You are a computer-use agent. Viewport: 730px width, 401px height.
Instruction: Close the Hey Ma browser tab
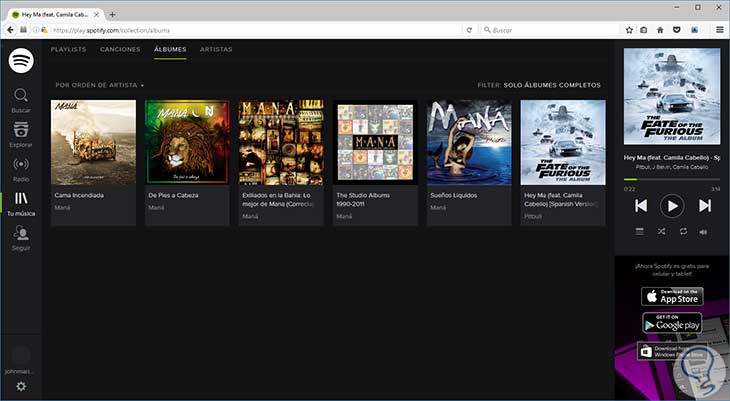point(96,15)
